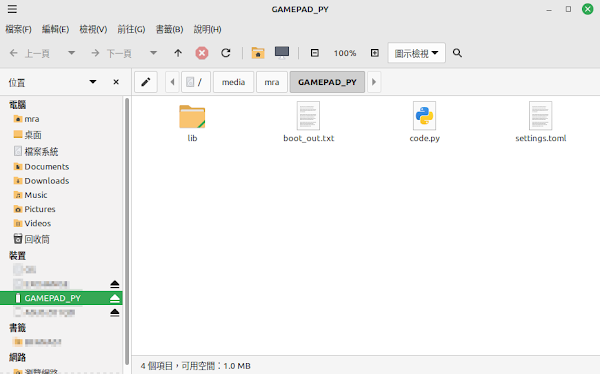Open the search magnifier tool

point(457,53)
